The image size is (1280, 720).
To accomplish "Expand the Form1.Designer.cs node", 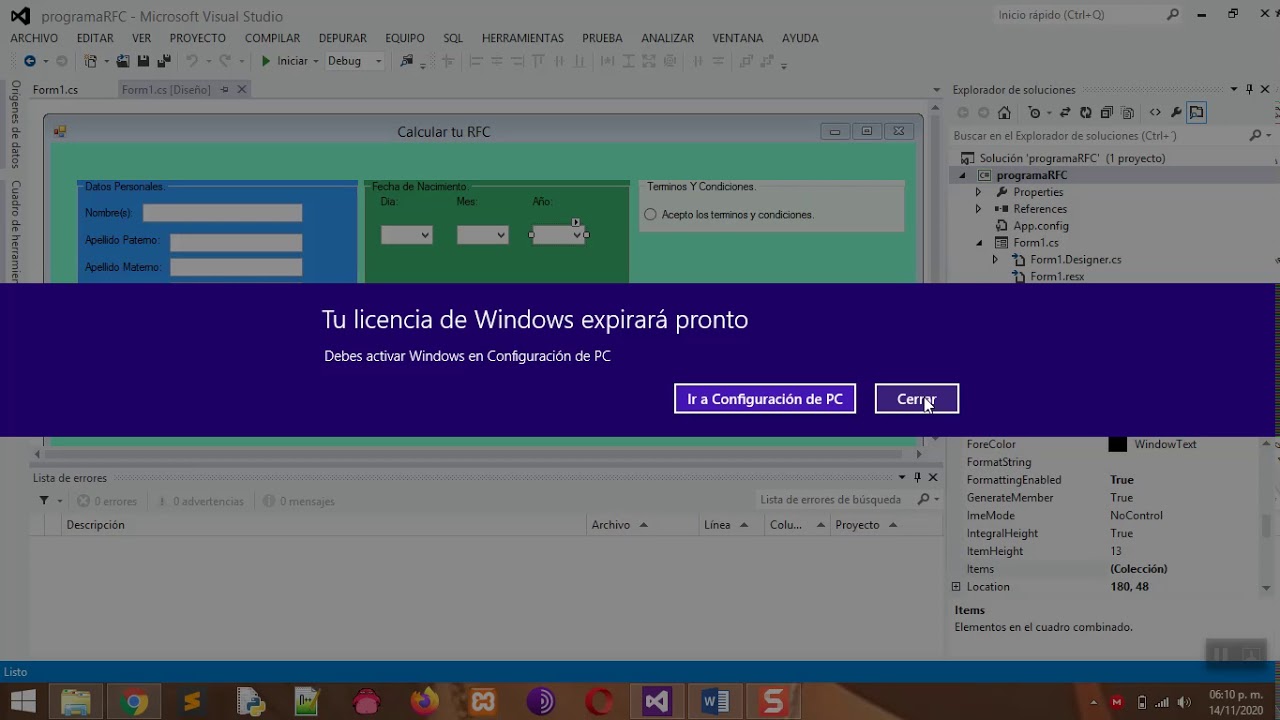I will point(995,259).
